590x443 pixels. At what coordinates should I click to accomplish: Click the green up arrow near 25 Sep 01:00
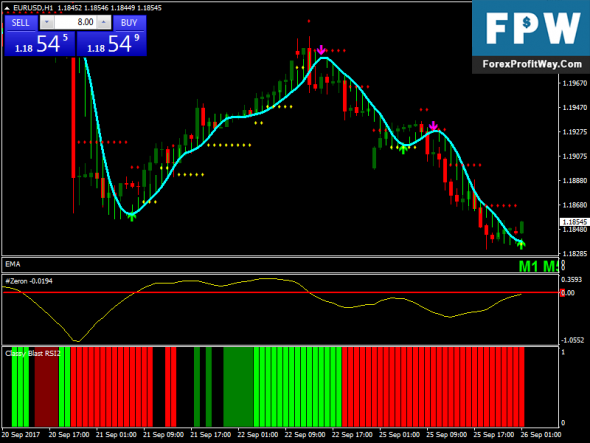[x=403, y=149]
